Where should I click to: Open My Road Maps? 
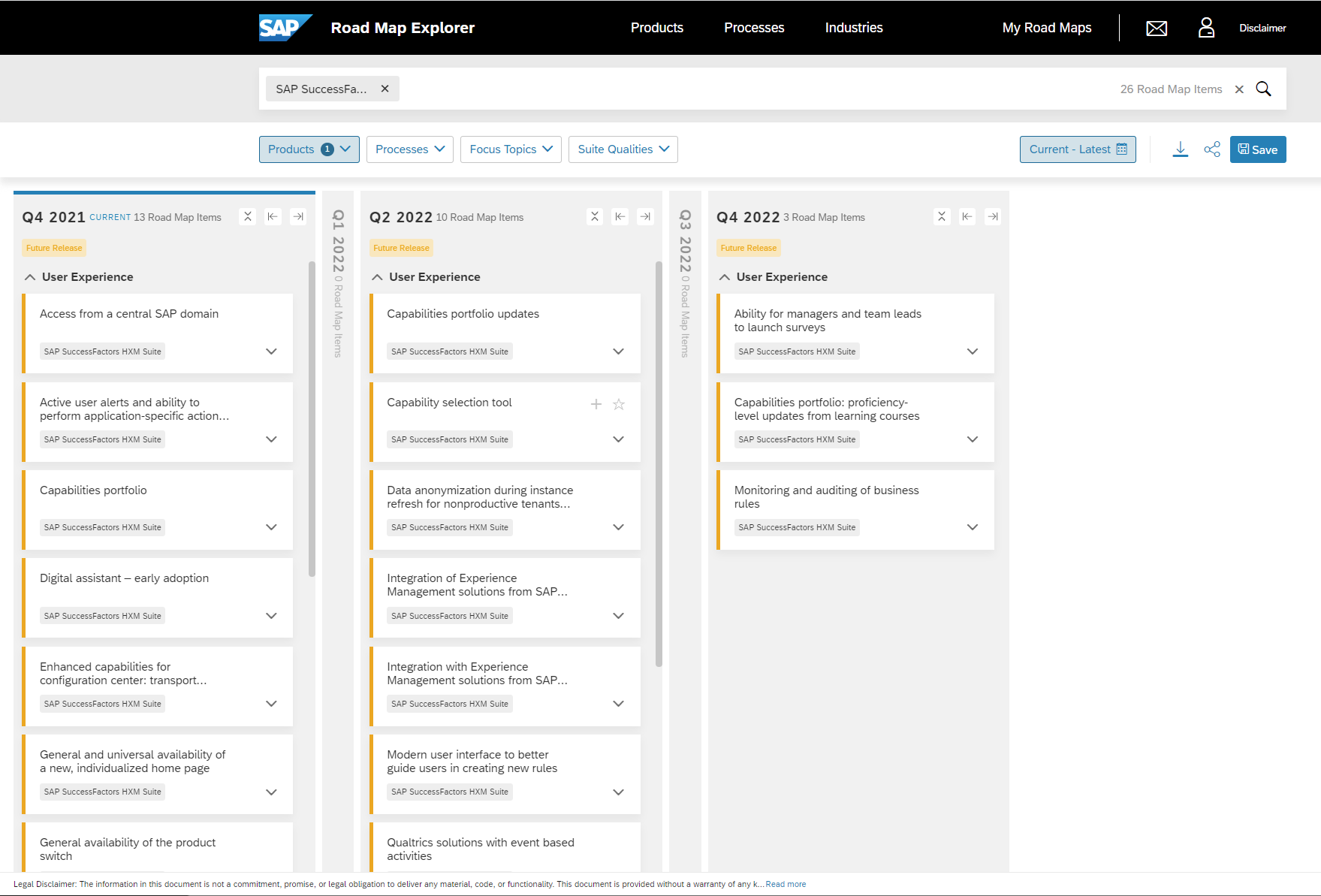point(1046,28)
